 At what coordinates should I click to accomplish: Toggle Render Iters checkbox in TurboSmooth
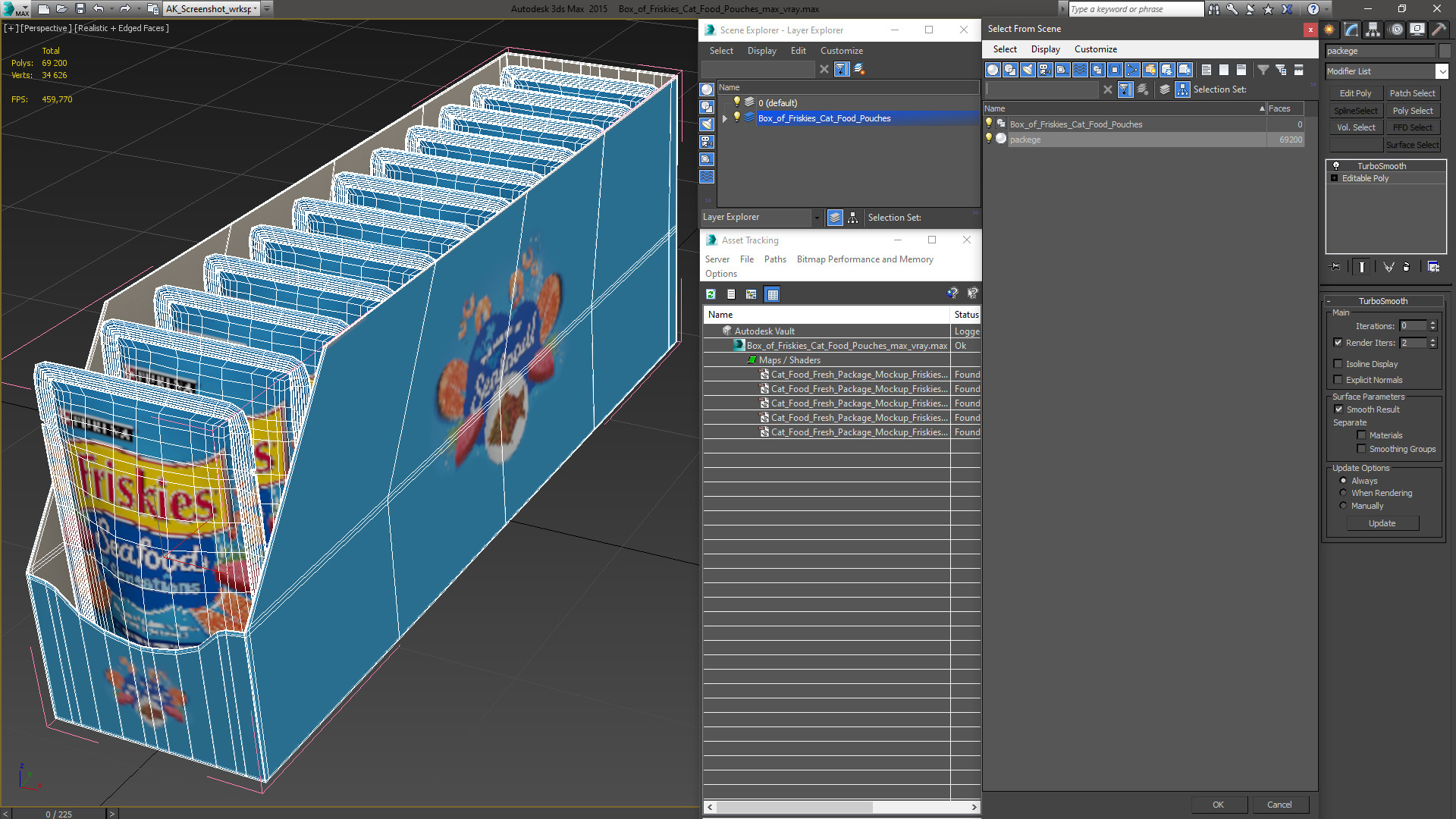[x=1338, y=343]
